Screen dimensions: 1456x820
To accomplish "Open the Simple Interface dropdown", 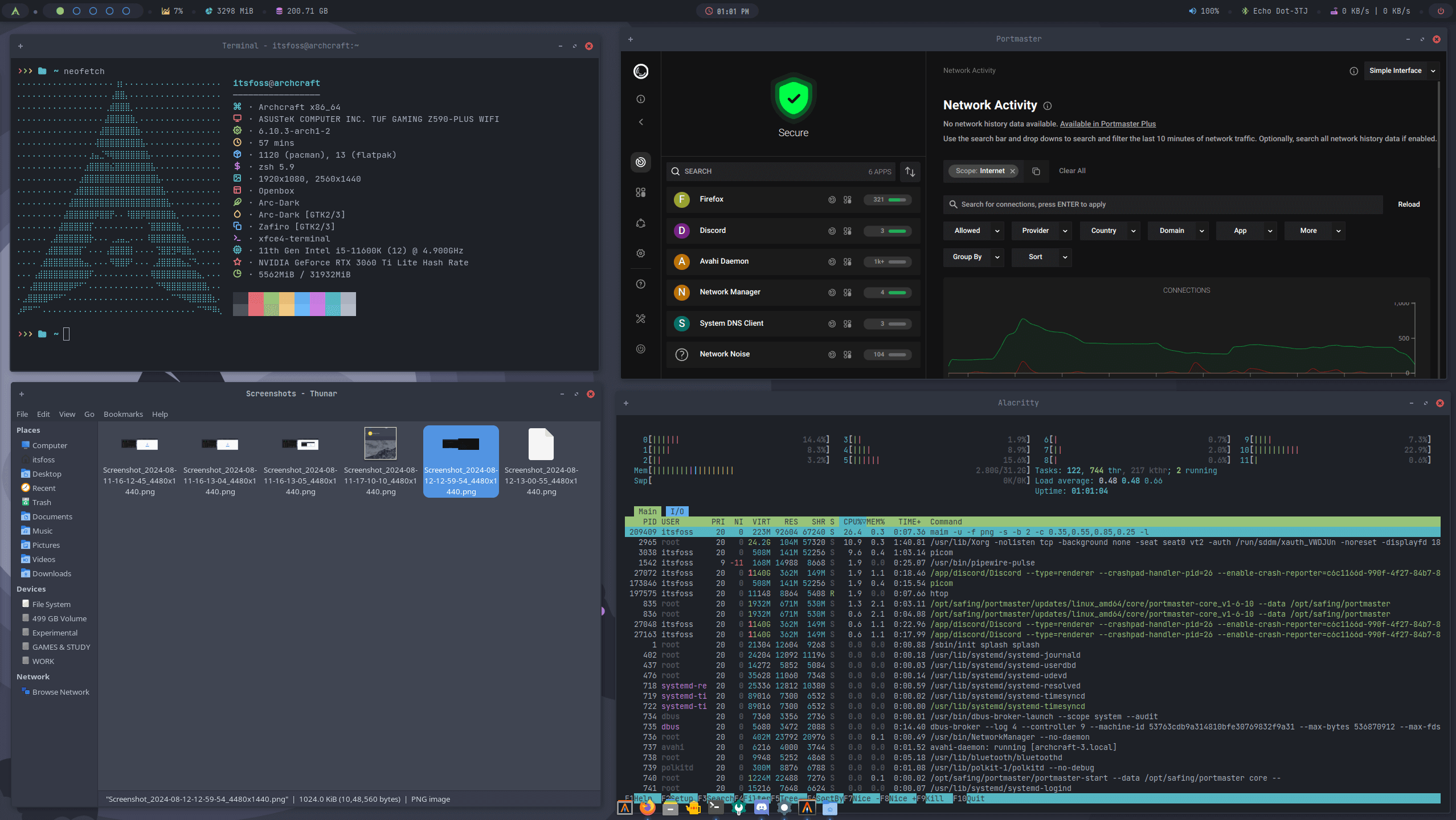I will [1402, 70].
